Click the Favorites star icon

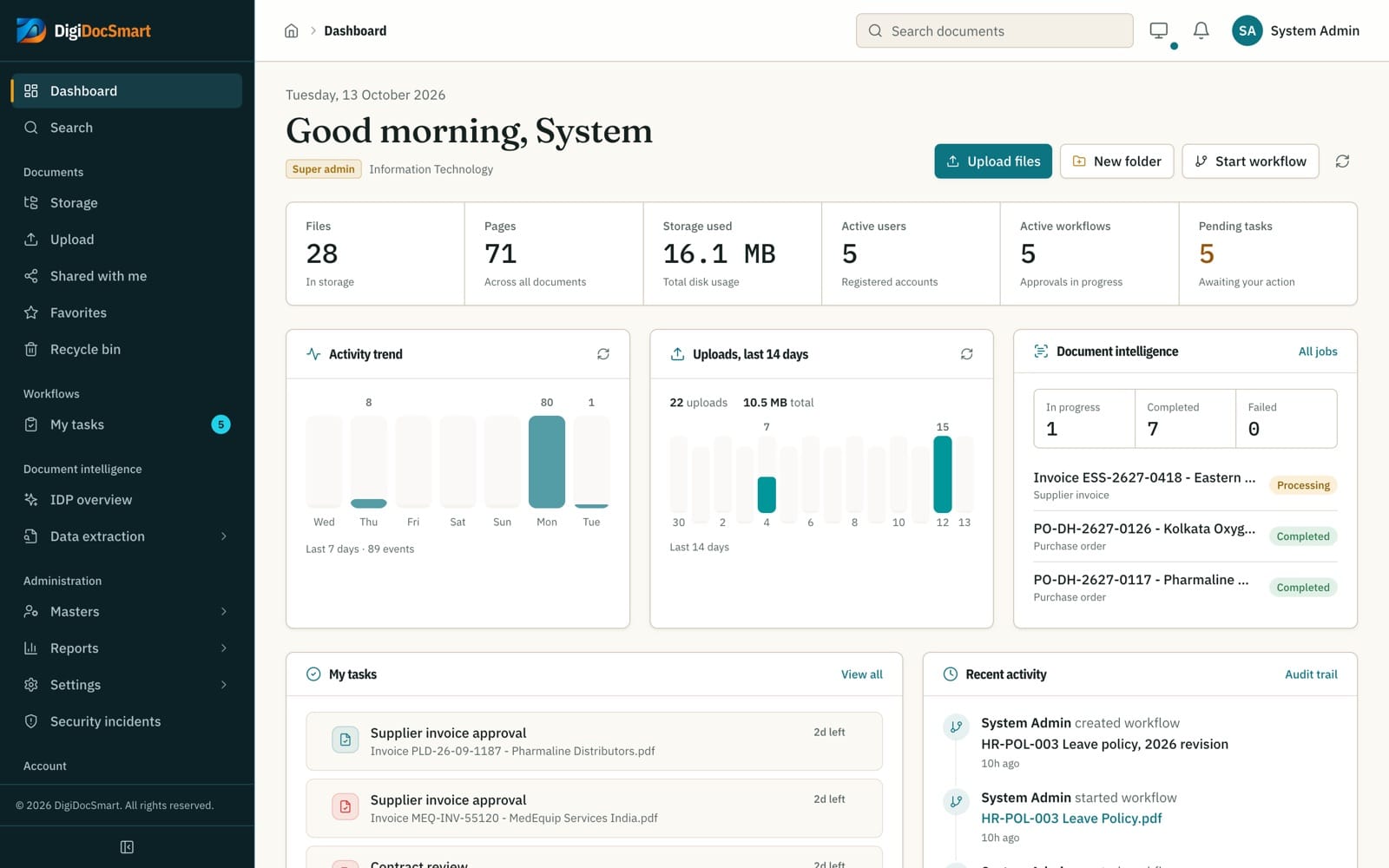pos(31,312)
